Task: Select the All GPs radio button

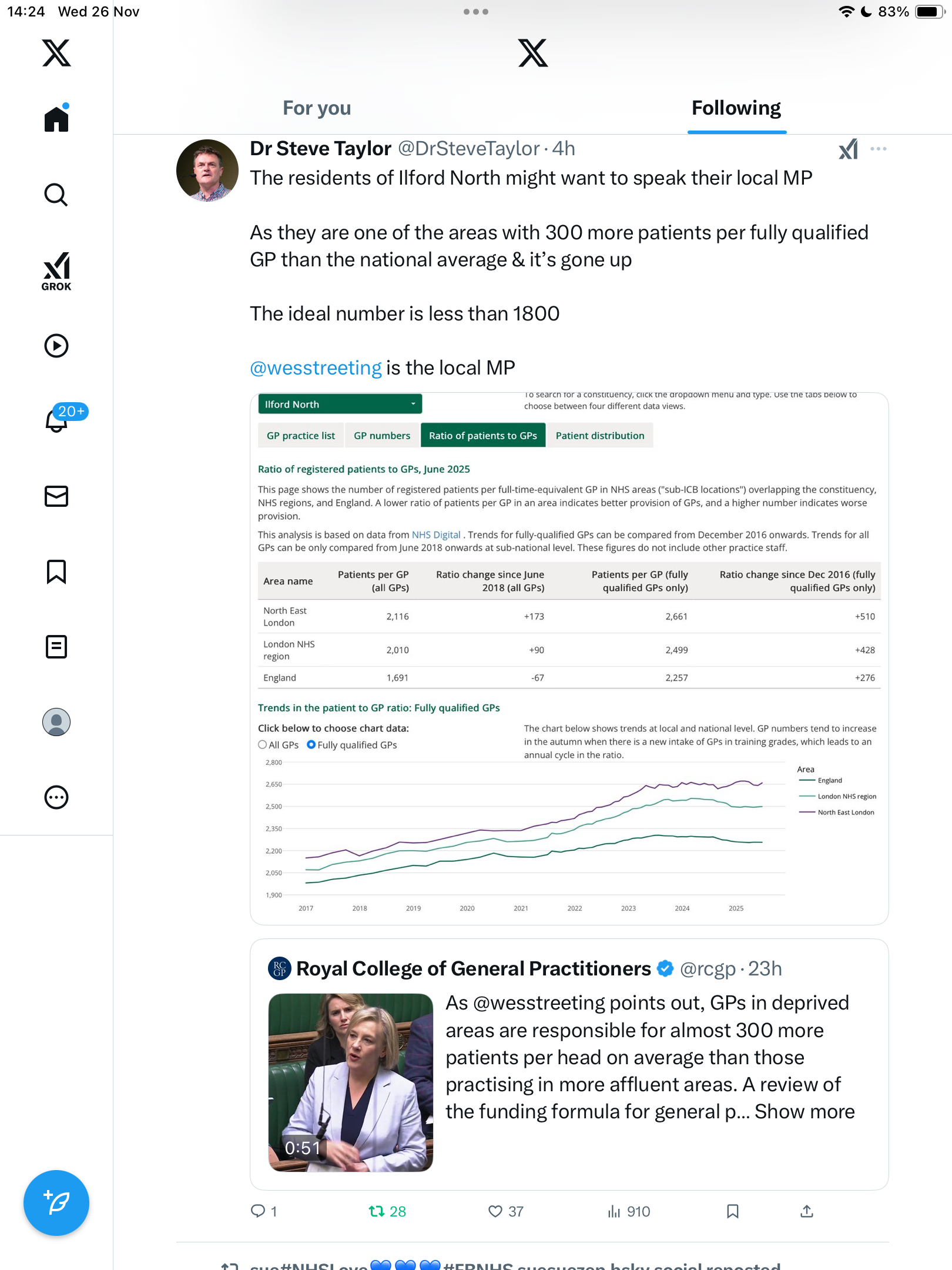Action: 263,744
